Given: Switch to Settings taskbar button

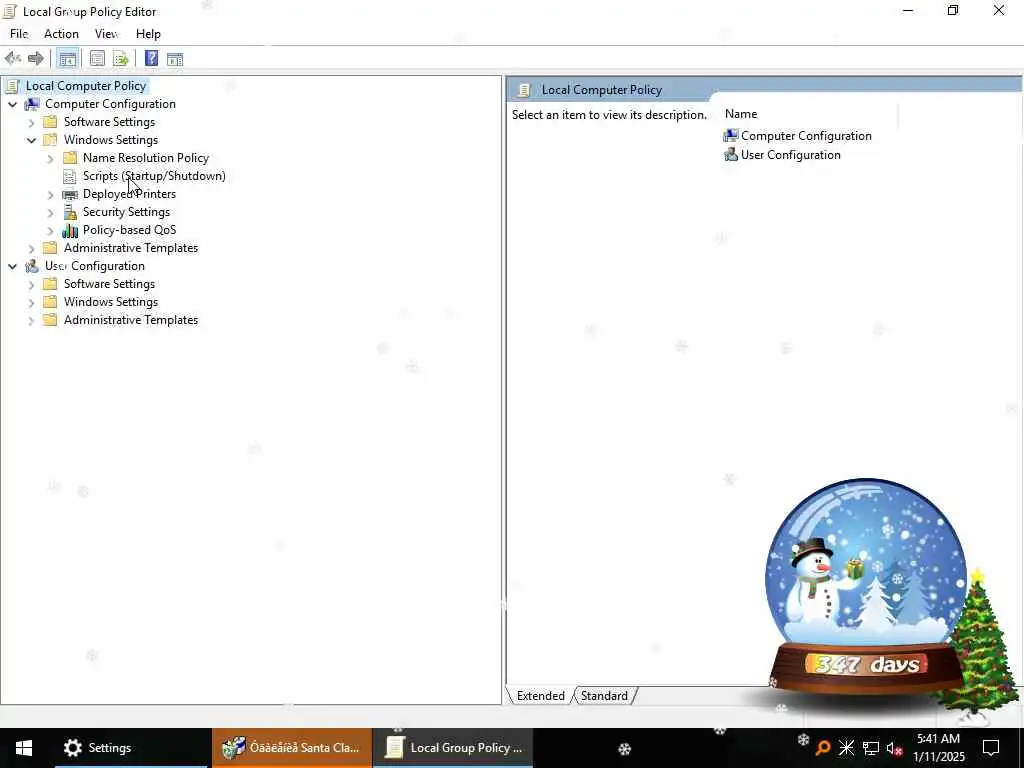Looking at the screenshot, I should [x=131, y=748].
